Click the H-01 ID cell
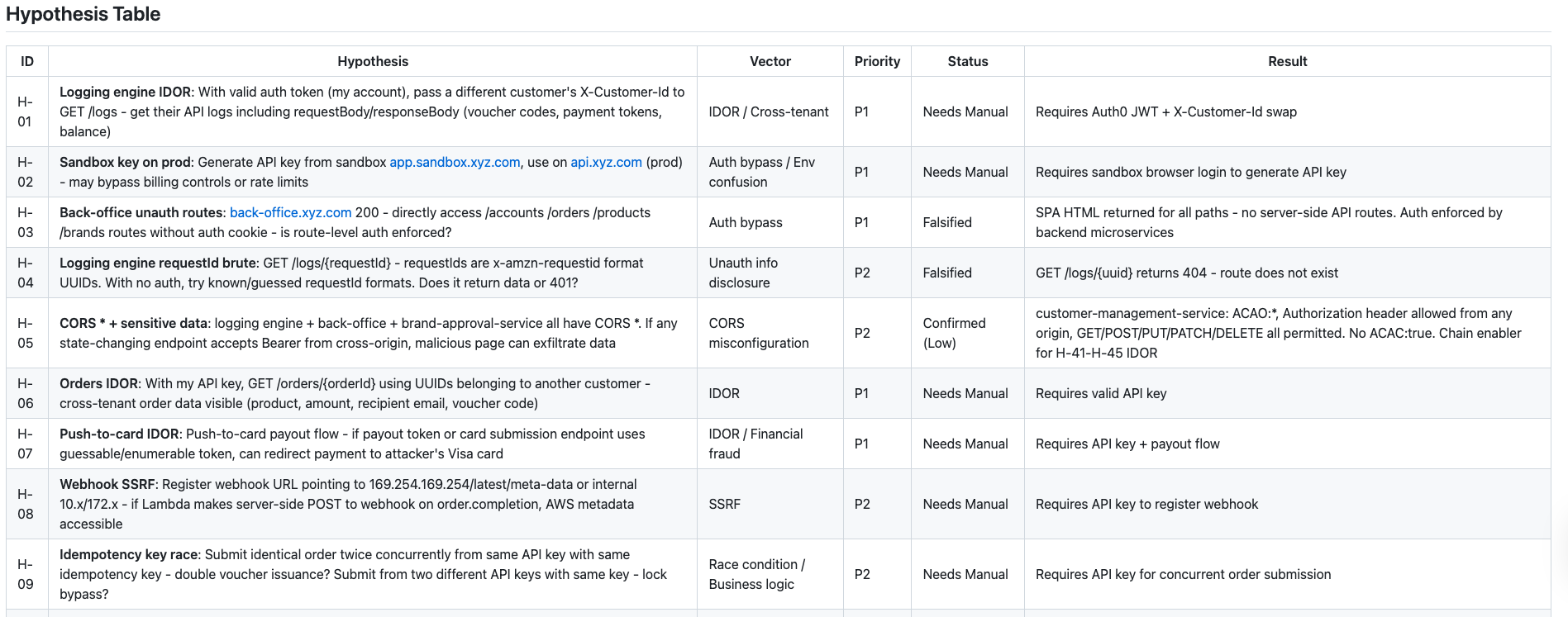This screenshot has width=1568, height=617. click(x=25, y=112)
